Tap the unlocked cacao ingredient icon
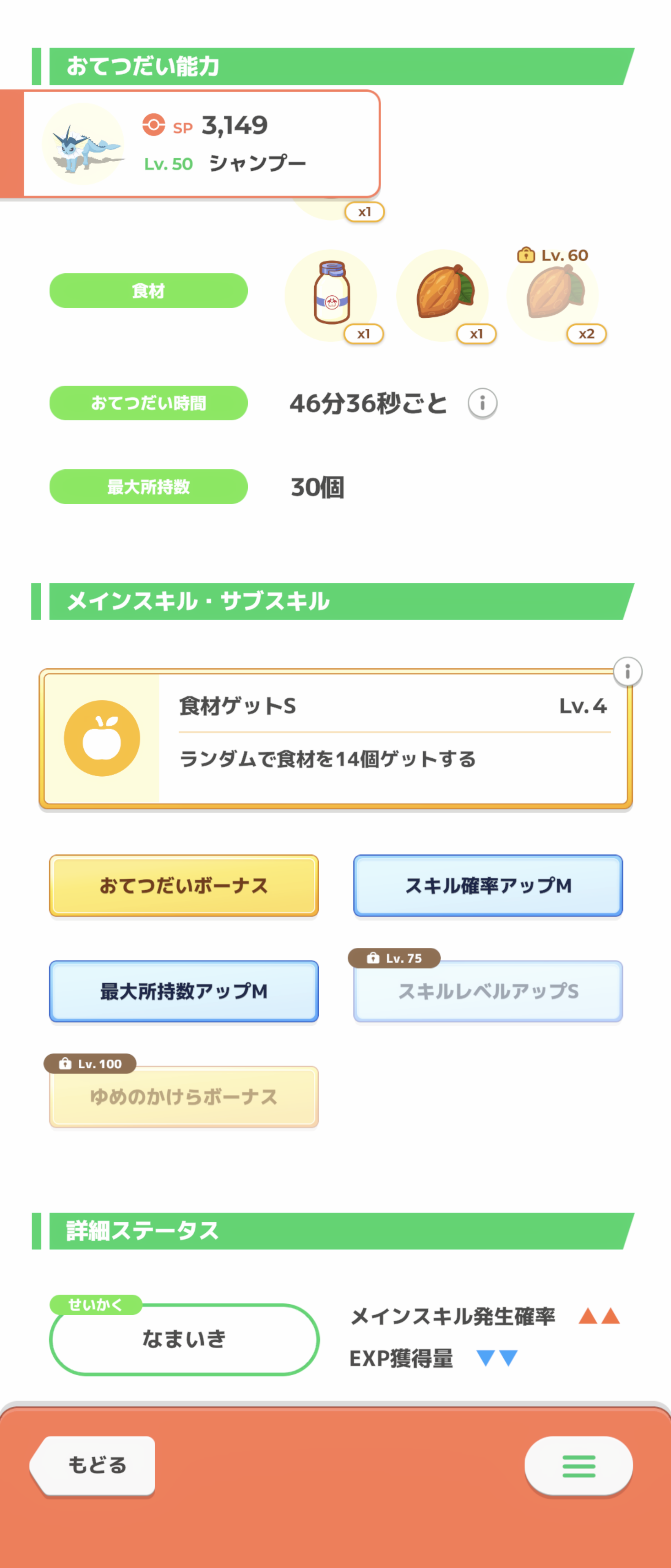671x1568 pixels. coord(443,294)
